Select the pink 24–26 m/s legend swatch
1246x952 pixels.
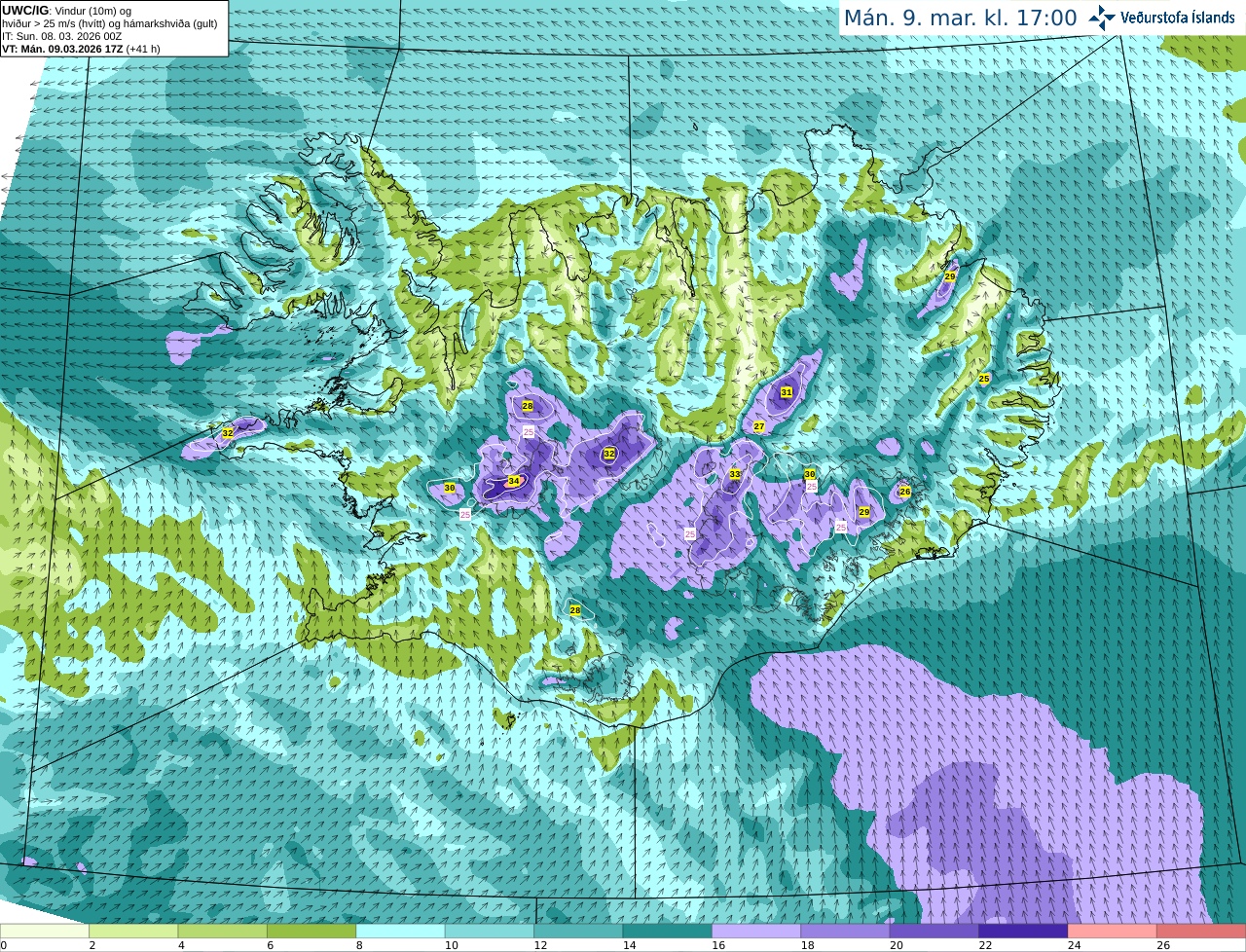(1113, 931)
